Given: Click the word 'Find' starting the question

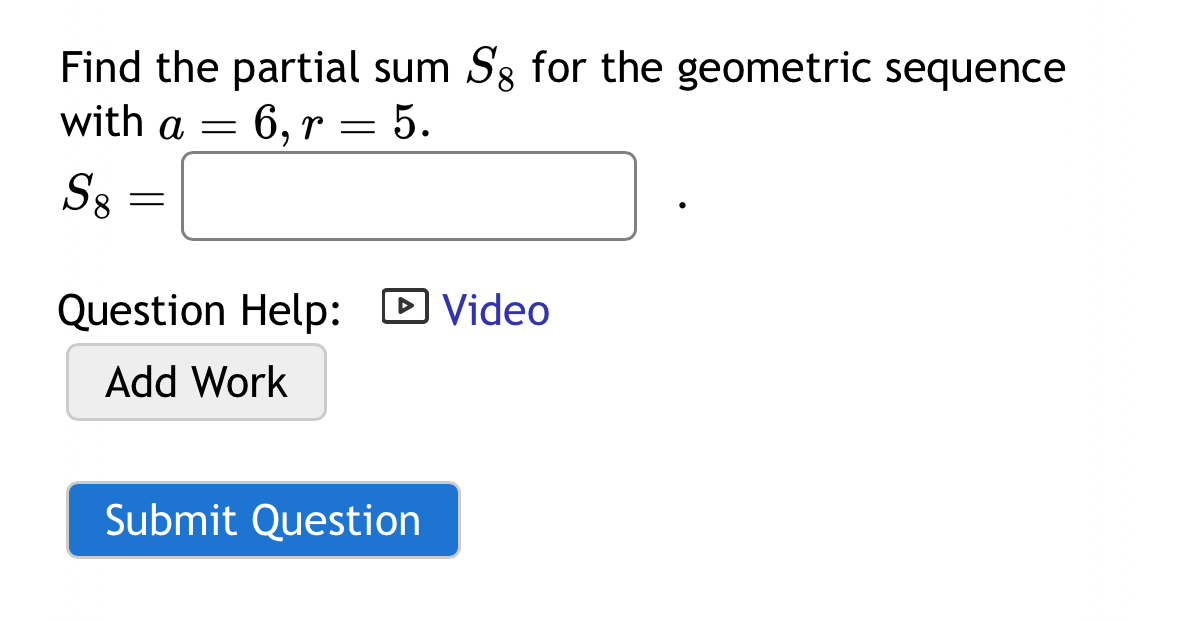Looking at the screenshot, I should pyautogui.click(x=101, y=67).
